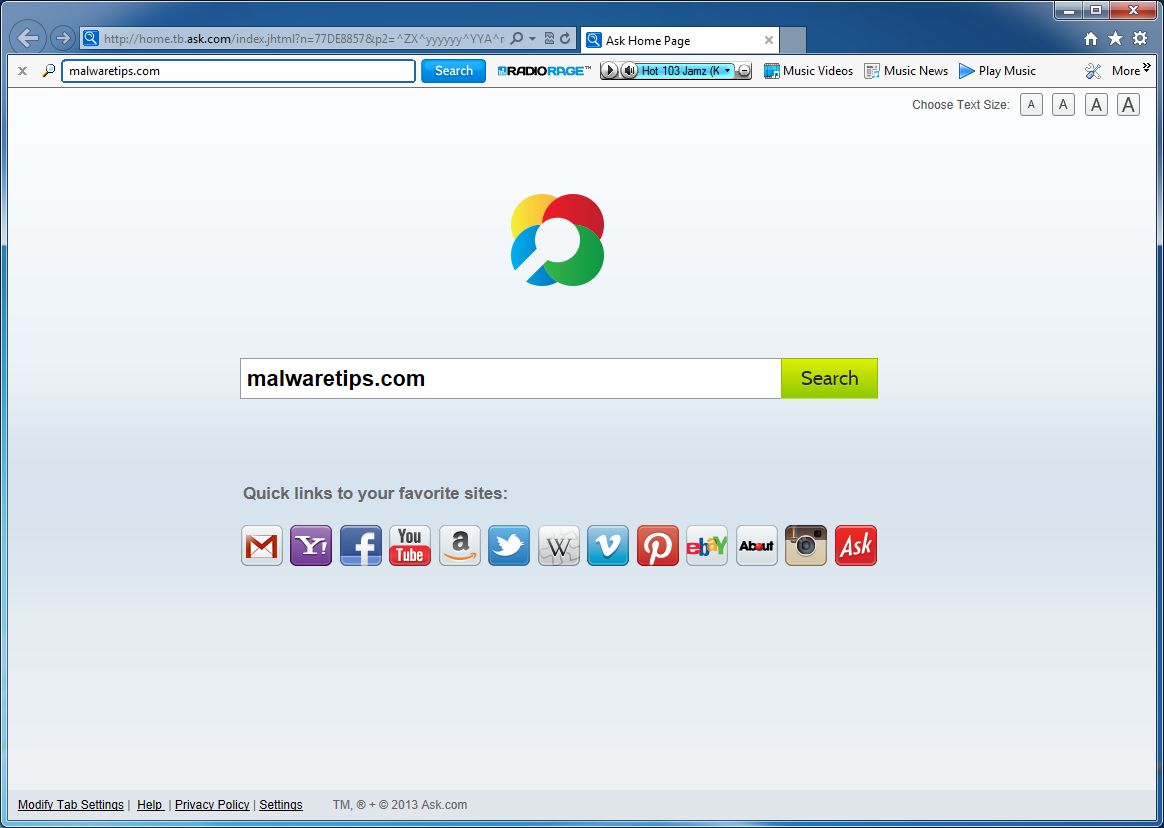Viewport: 1164px width, 828px height.
Task: Open the browser Home icon
Action: point(1091,39)
